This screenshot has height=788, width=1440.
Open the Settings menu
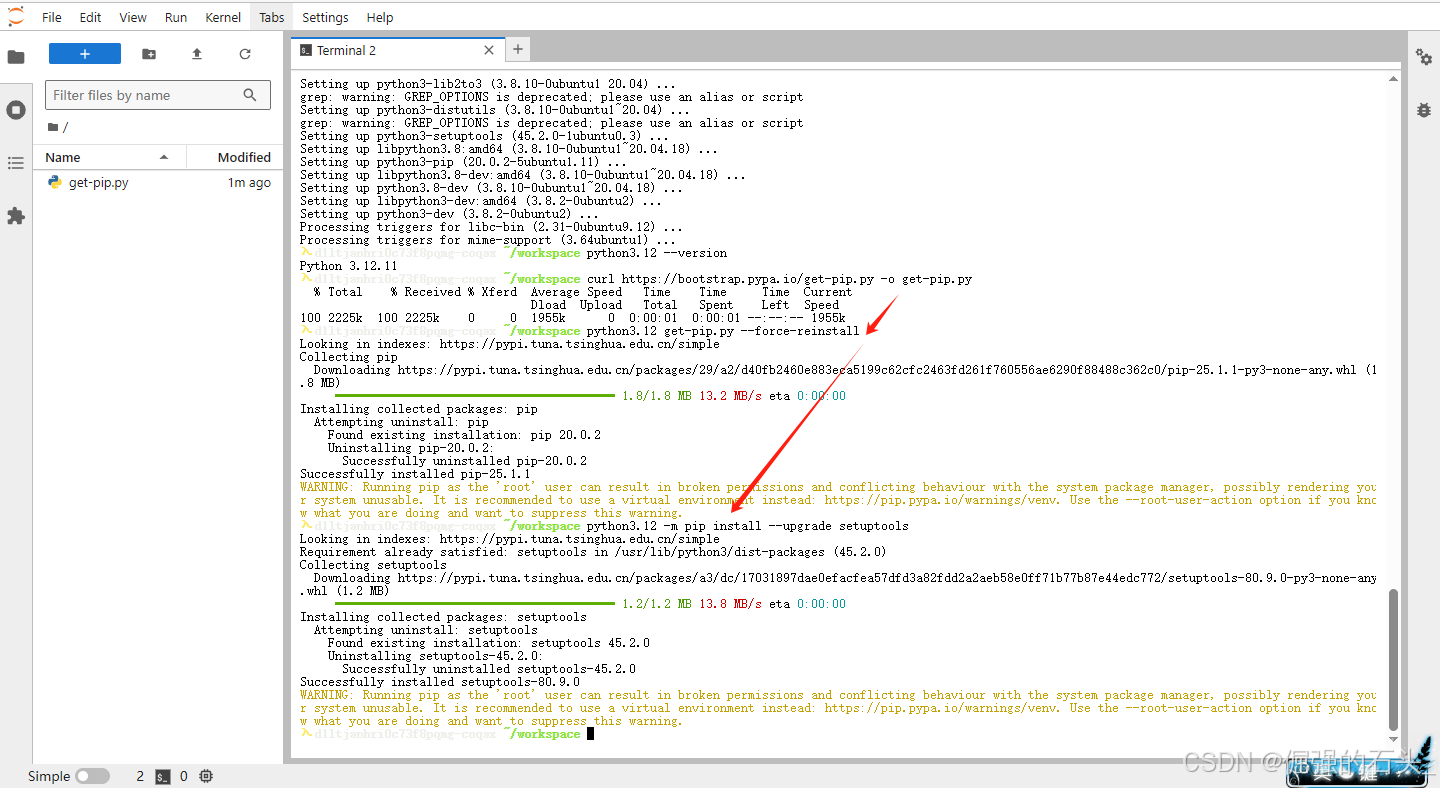pyautogui.click(x=325, y=17)
